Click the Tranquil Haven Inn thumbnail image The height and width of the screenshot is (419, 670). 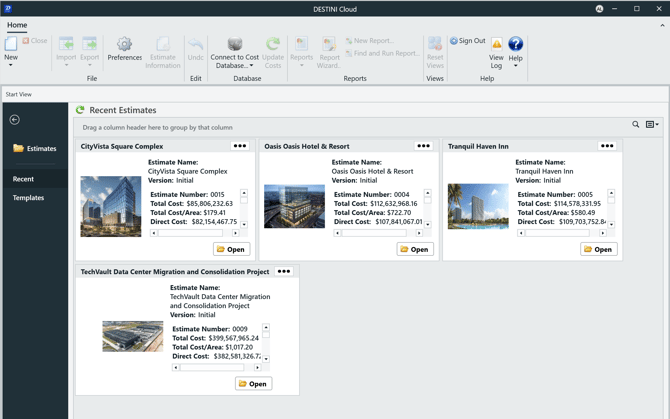coord(477,206)
